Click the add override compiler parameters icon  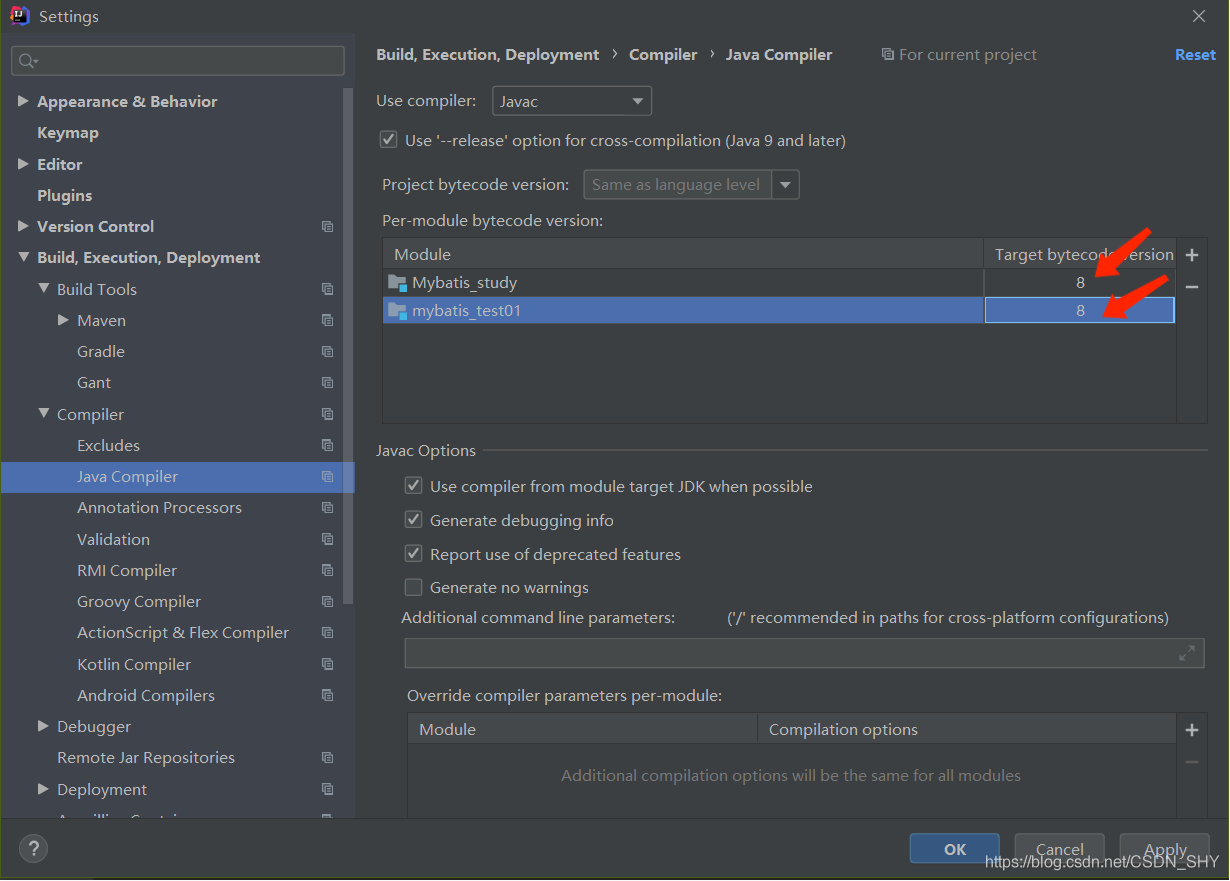(x=1191, y=730)
